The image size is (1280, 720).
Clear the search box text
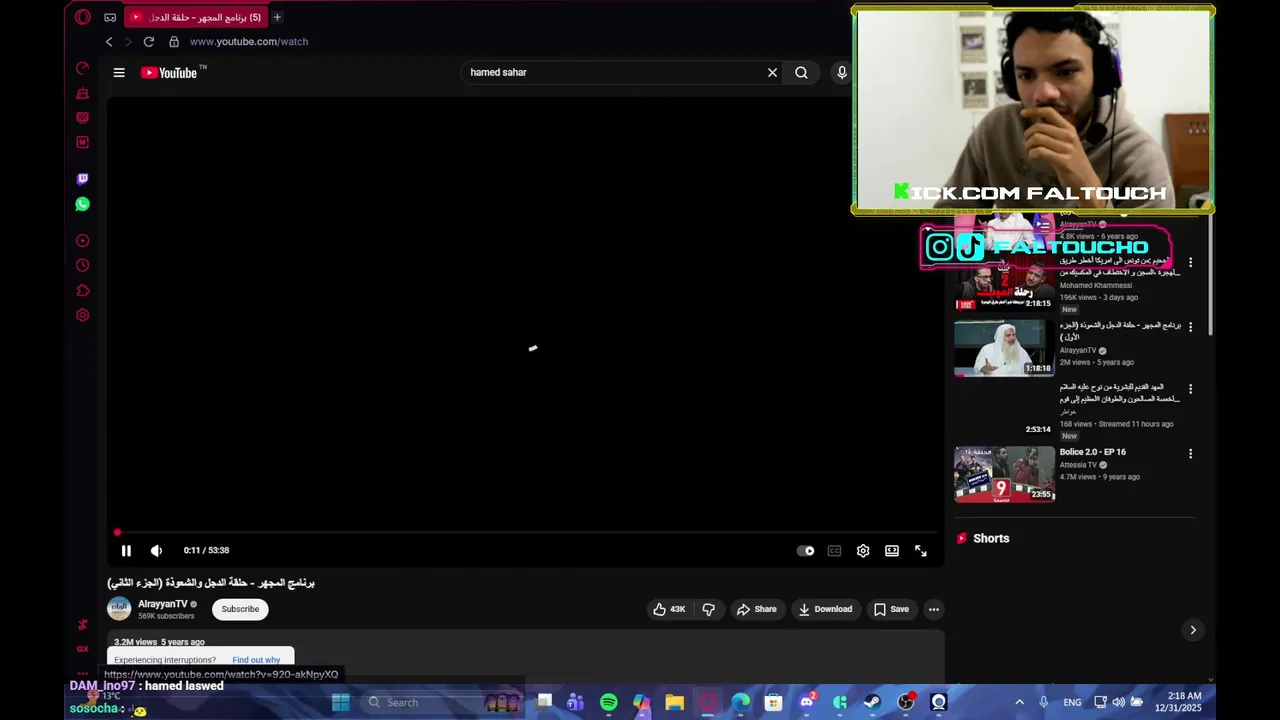tap(772, 72)
